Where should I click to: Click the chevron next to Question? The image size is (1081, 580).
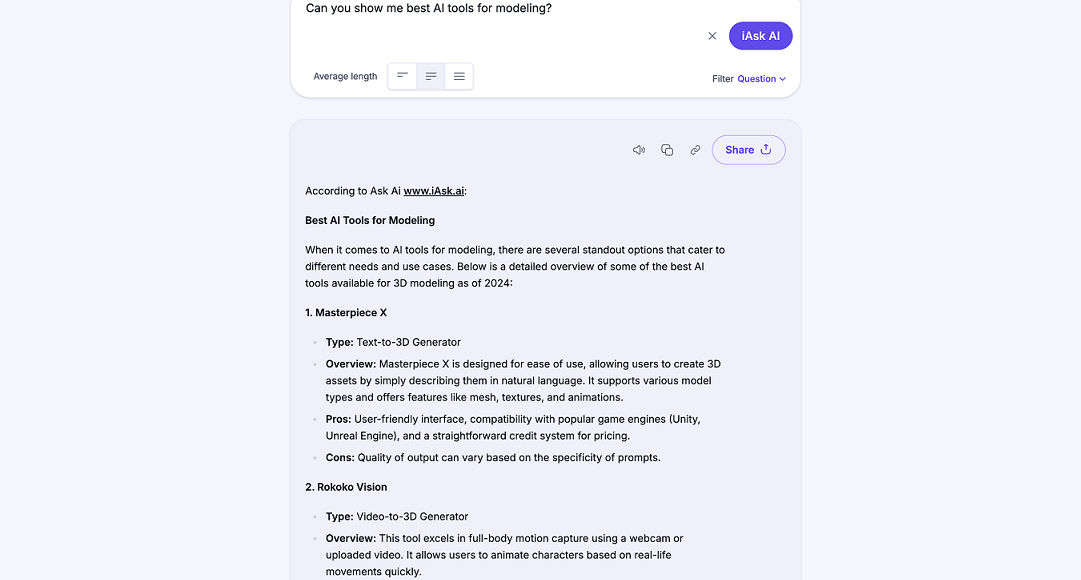click(x=783, y=79)
